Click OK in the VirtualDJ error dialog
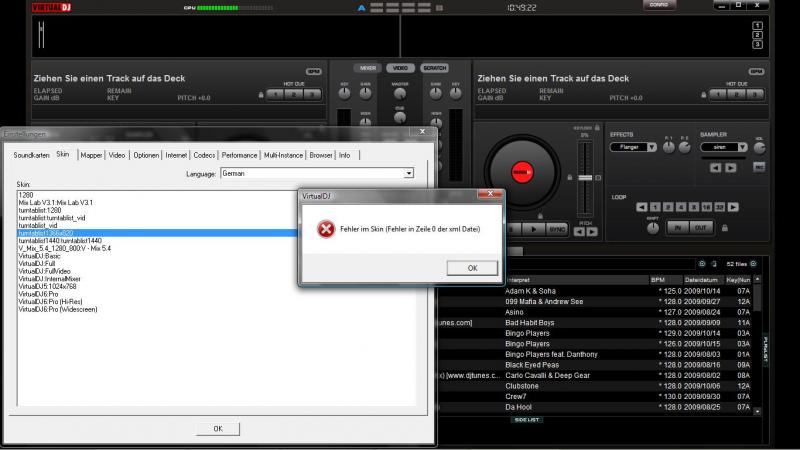Image resolution: width=800 pixels, height=450 pixels. [472, 268]
